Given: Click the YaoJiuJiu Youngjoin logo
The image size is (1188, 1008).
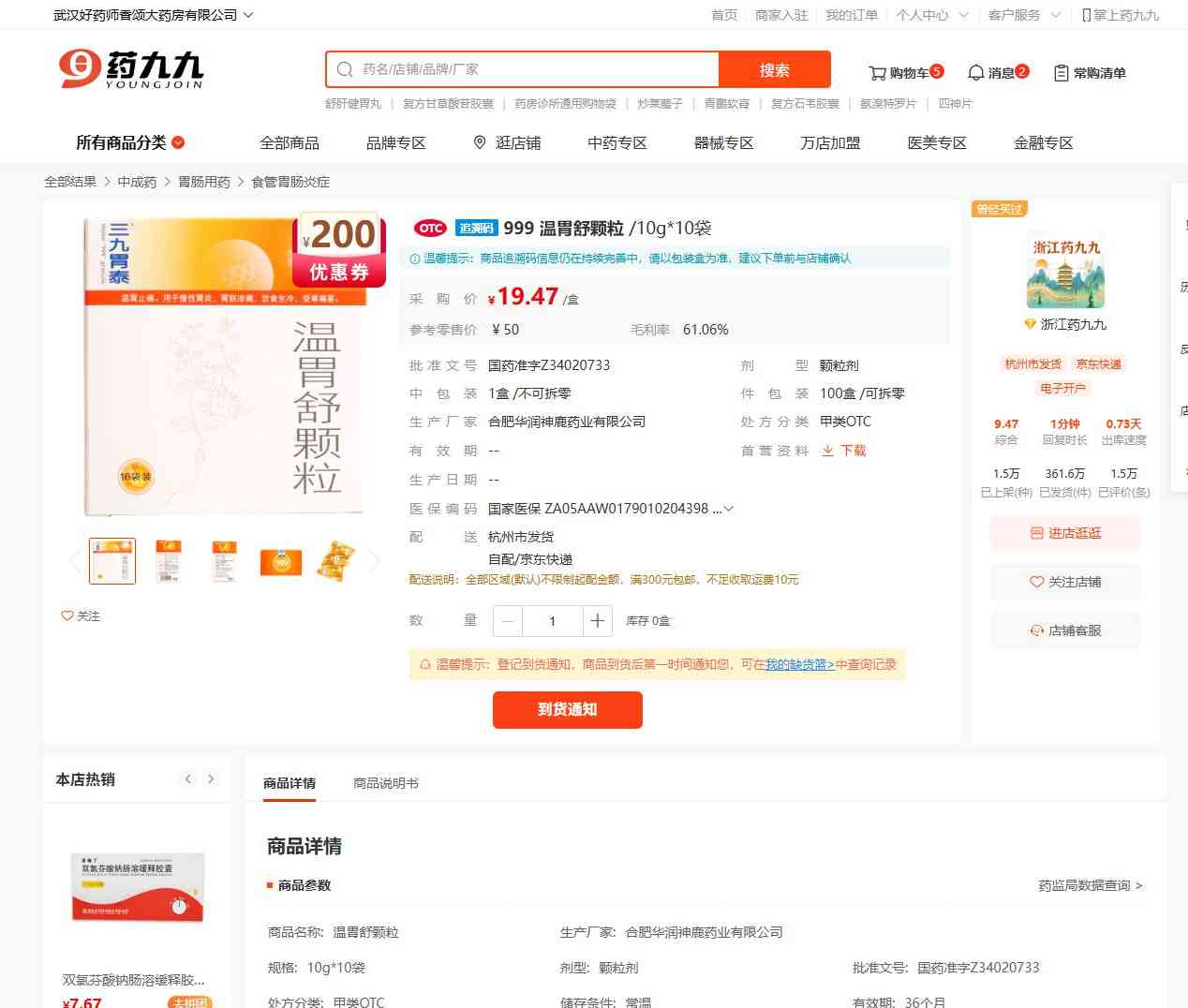Looking at the screenshot, I should coord(131,69).
